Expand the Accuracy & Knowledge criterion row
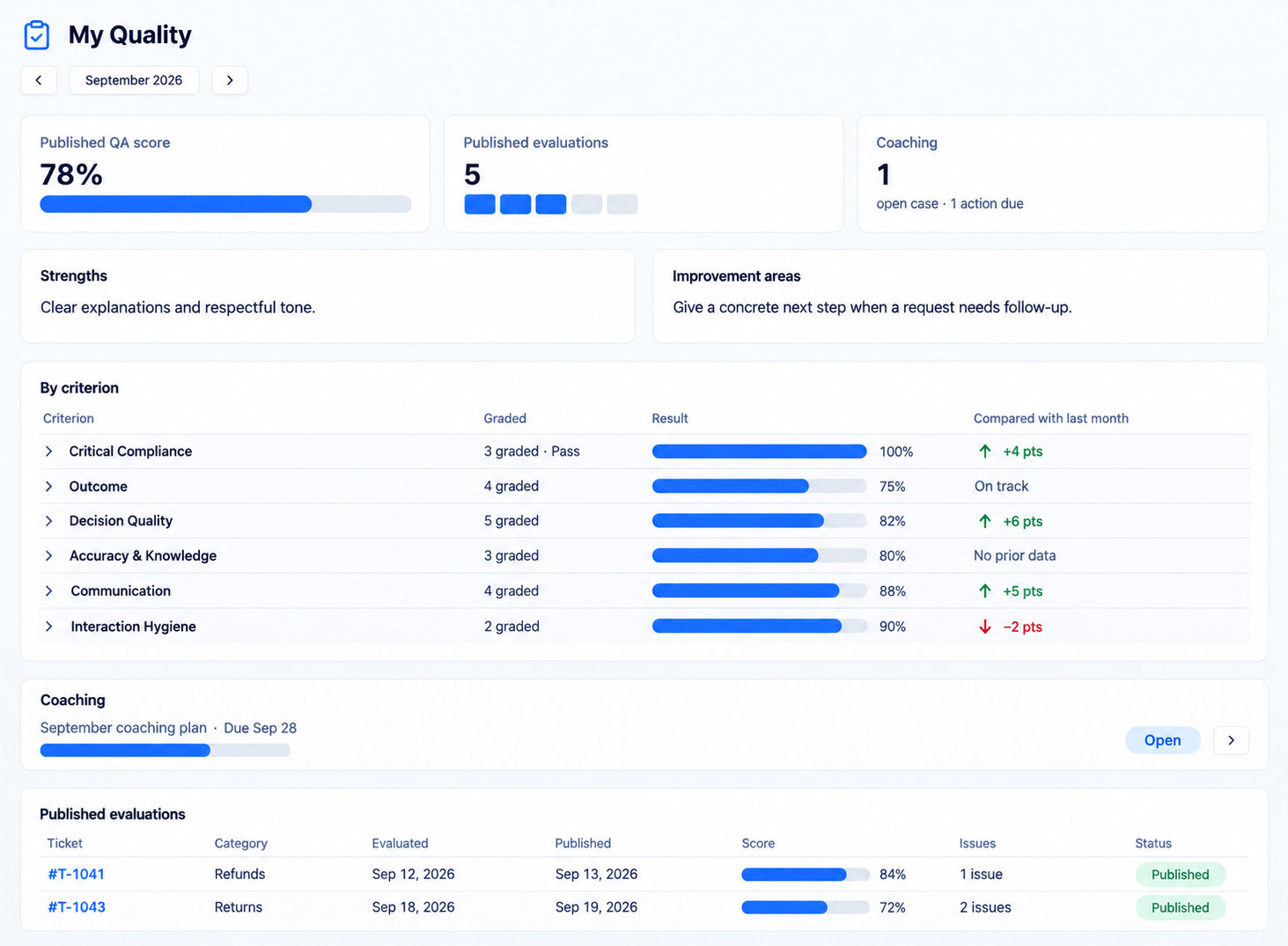 tap(49, 556)
